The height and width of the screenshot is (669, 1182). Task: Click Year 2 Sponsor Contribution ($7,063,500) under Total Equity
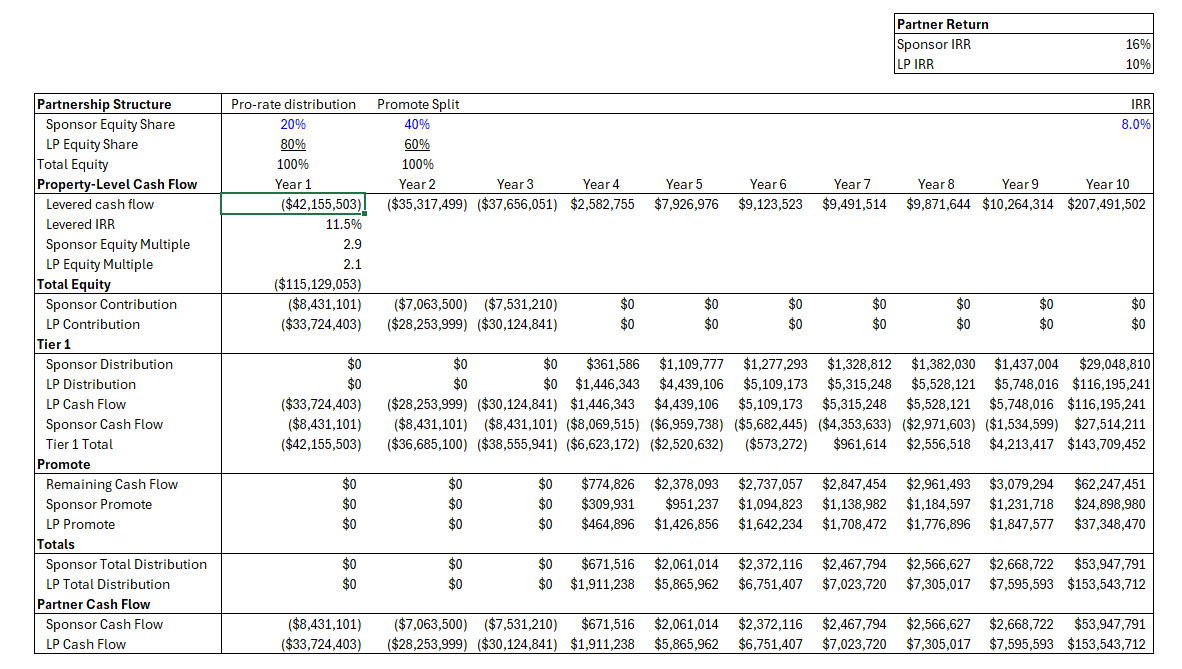click(x=430, y=305)
